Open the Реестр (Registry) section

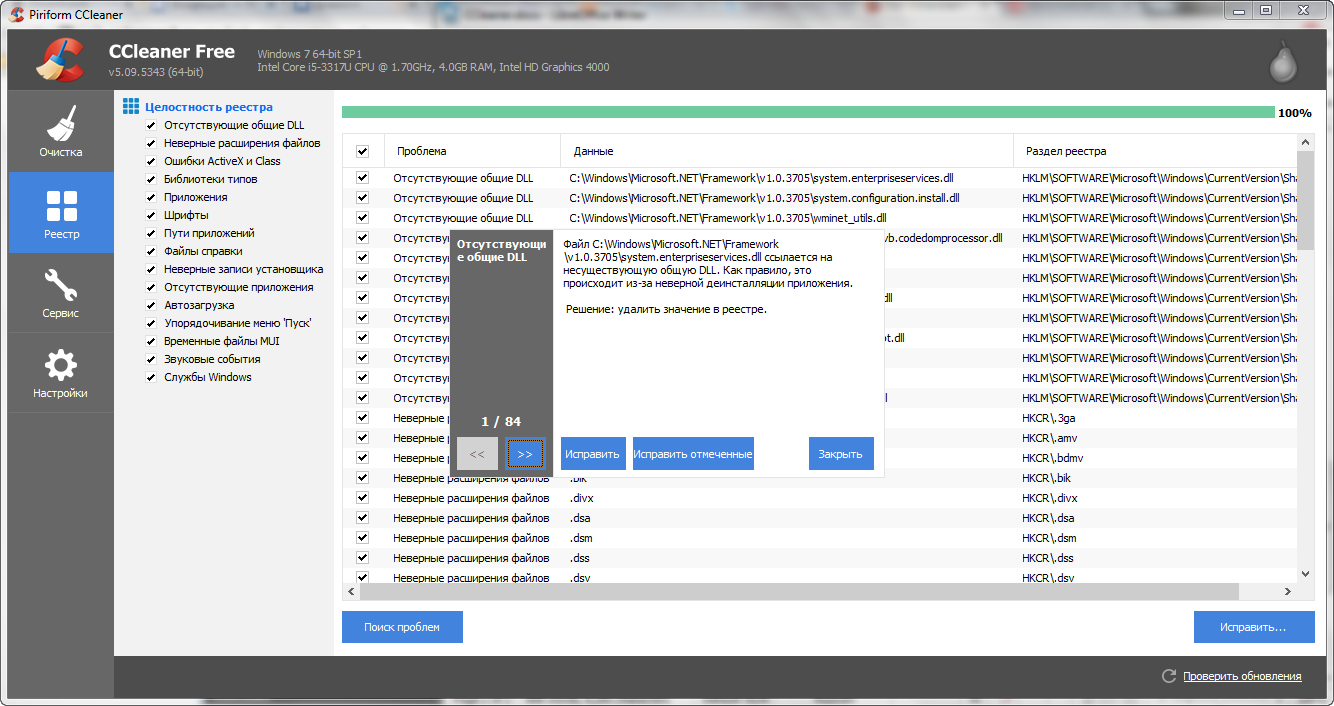tap(61, 212)
